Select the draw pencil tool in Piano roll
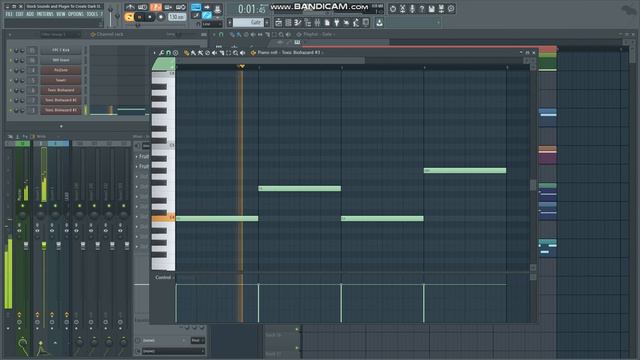The image size is (640, 360). [187, 53]
